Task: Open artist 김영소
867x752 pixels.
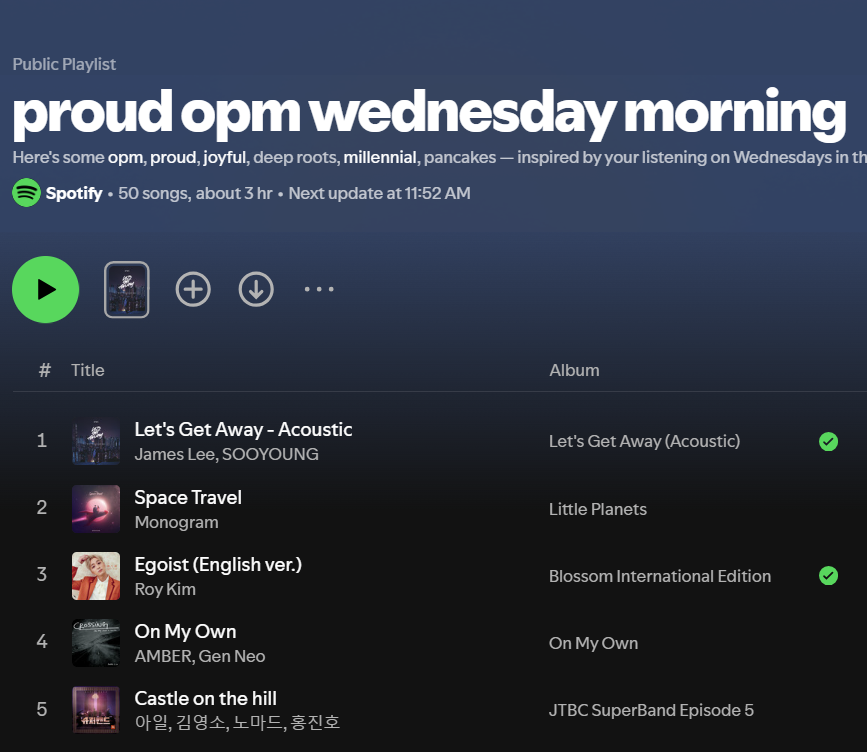Action: tap(200, 722)
